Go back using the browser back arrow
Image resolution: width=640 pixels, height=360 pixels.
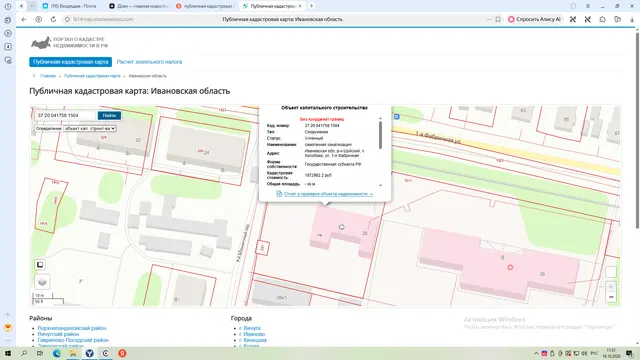click(x=24, y=19)
